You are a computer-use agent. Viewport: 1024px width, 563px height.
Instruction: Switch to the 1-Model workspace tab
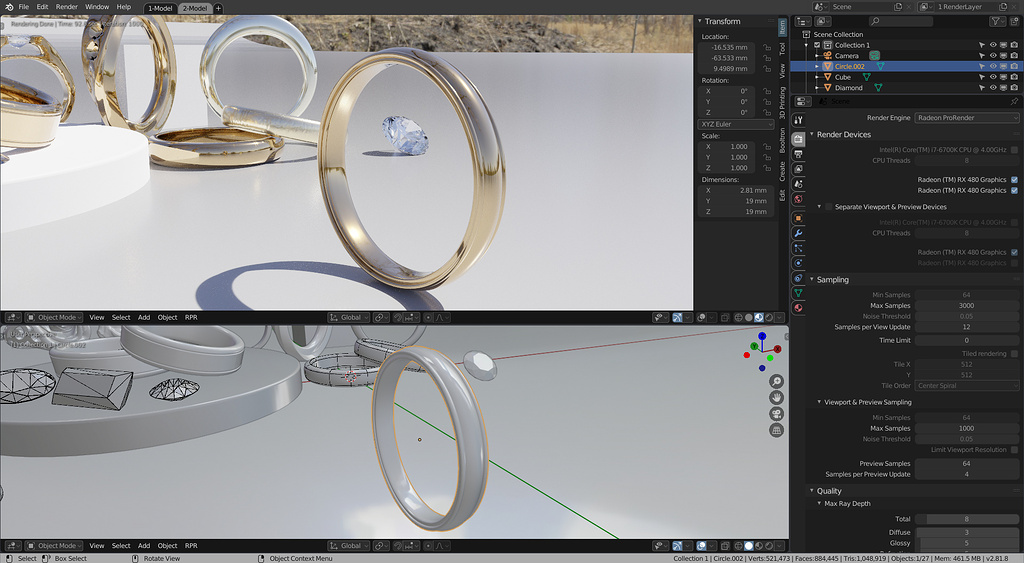click(160, 8)
